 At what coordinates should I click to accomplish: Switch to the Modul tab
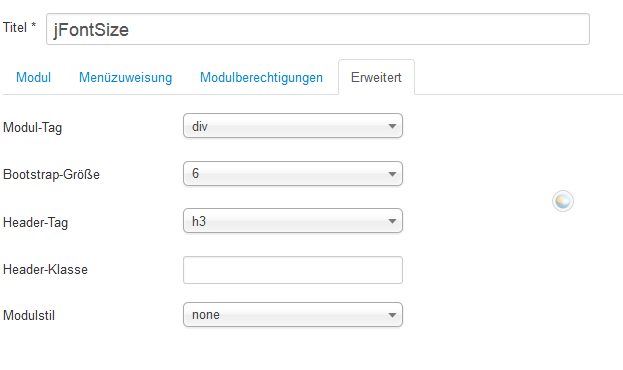(x=33, y=77)
